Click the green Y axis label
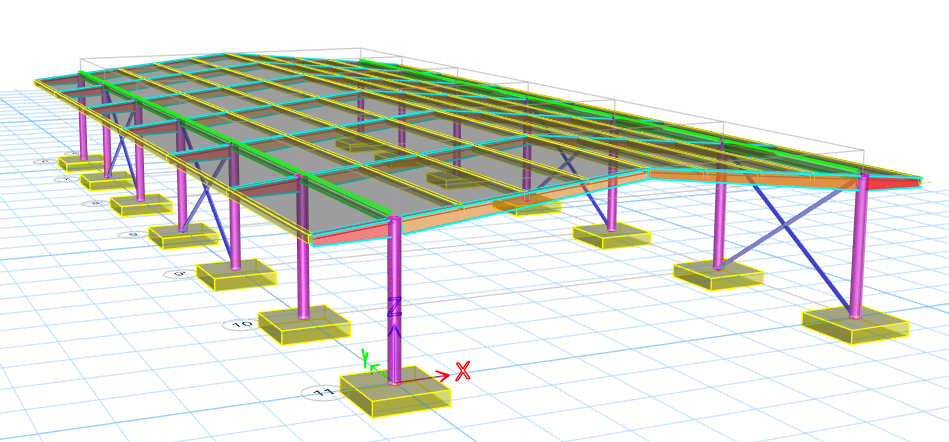The image size is (949, 442). point(365,358)
